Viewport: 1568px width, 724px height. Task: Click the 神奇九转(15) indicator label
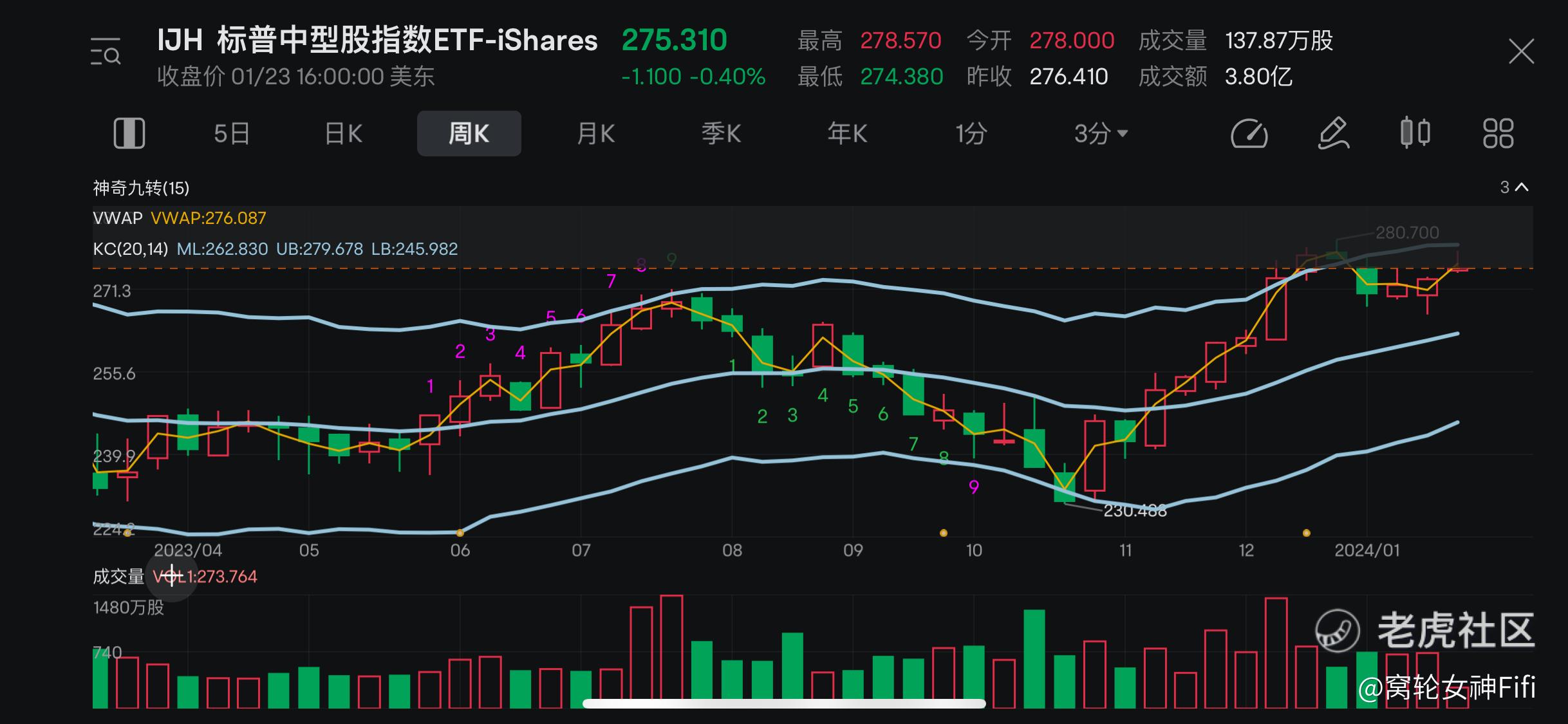pyautogui.click(x=141, y=188)
